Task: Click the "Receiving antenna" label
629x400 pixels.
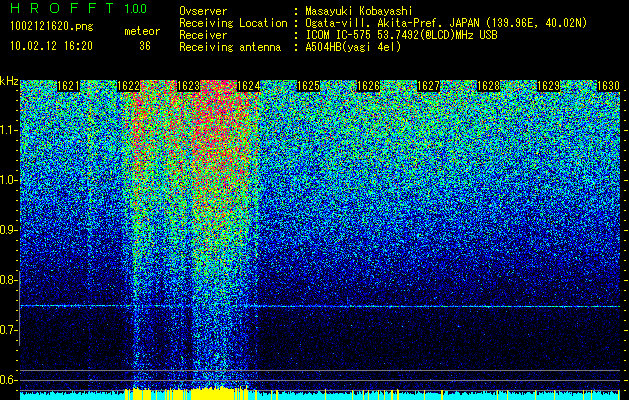Action: [230, 47]
